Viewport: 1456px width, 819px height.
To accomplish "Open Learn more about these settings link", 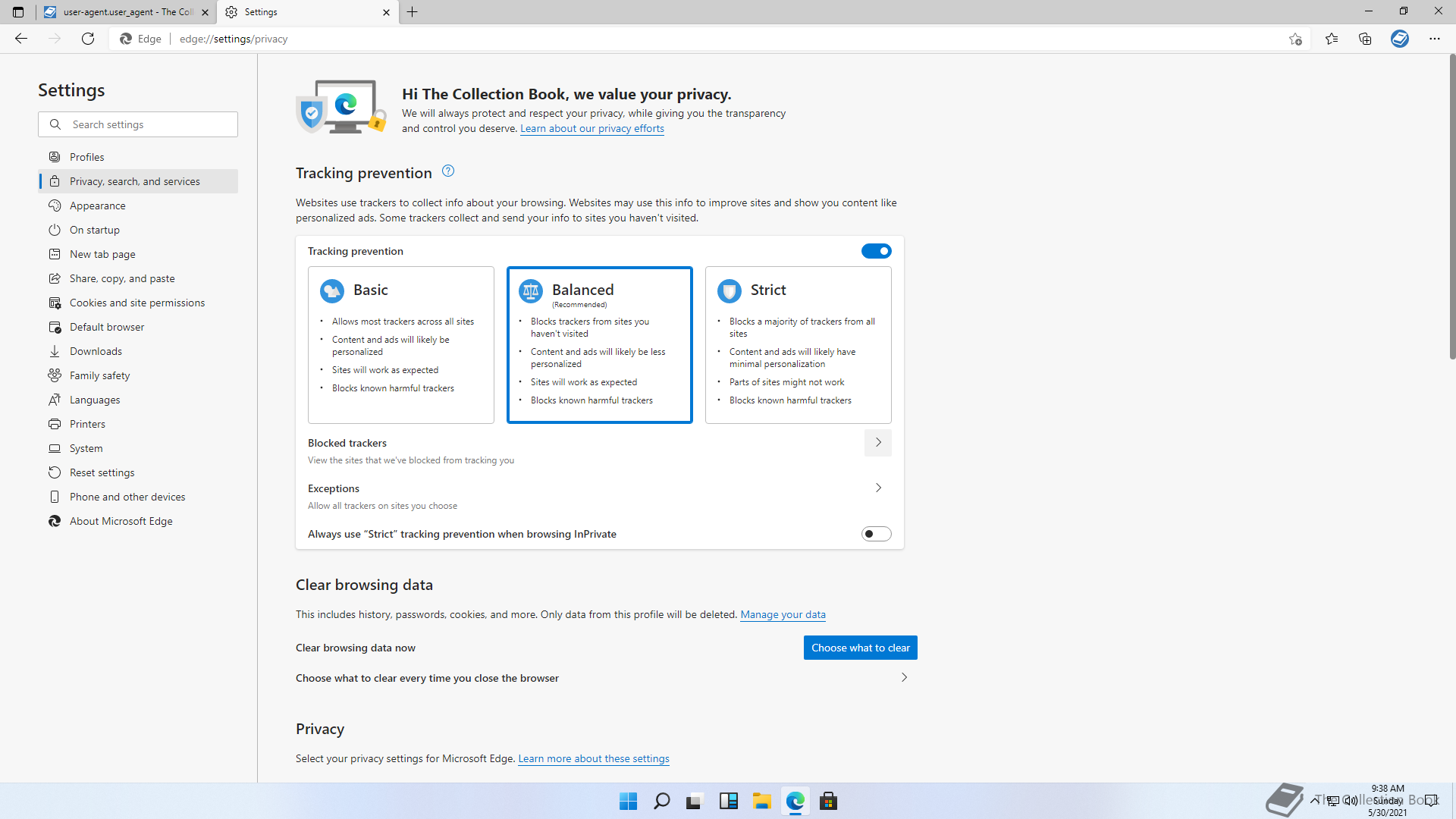I will tap(594, 759).
